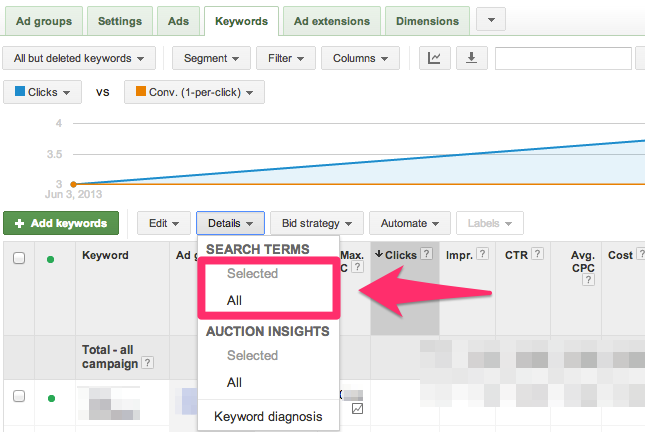645x432 pixels.
Task: Open help for the CTR column
Action: pyautogui.click(x=537, y=254)
